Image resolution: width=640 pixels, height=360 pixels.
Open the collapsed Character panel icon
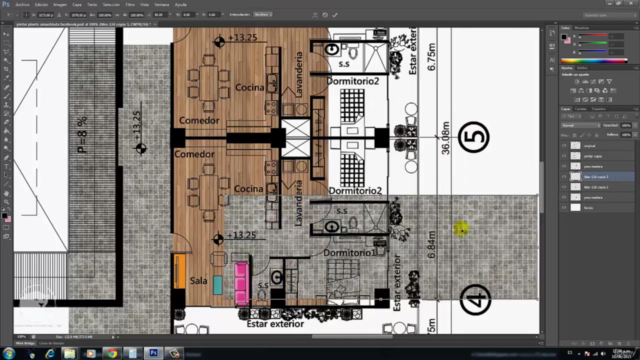(x=552, y=60)
